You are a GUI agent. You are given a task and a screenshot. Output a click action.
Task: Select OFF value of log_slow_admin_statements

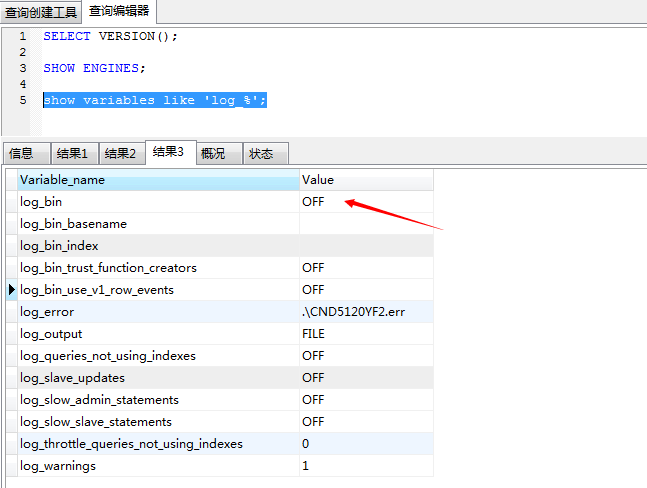click(x=366, y=400)
